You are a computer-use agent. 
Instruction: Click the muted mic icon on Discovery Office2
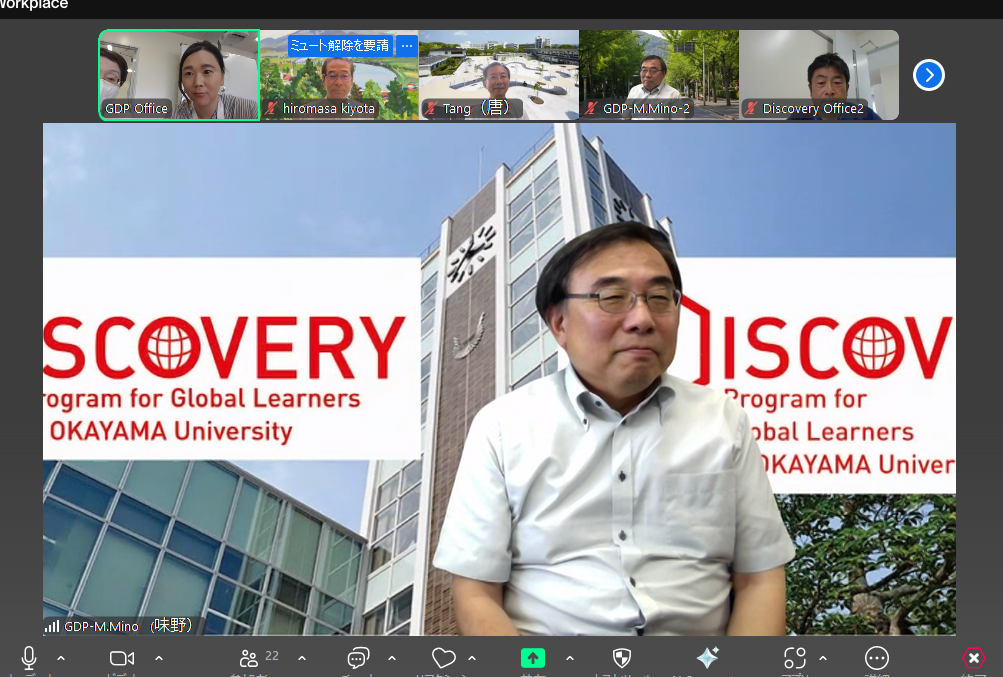[751, 108]
